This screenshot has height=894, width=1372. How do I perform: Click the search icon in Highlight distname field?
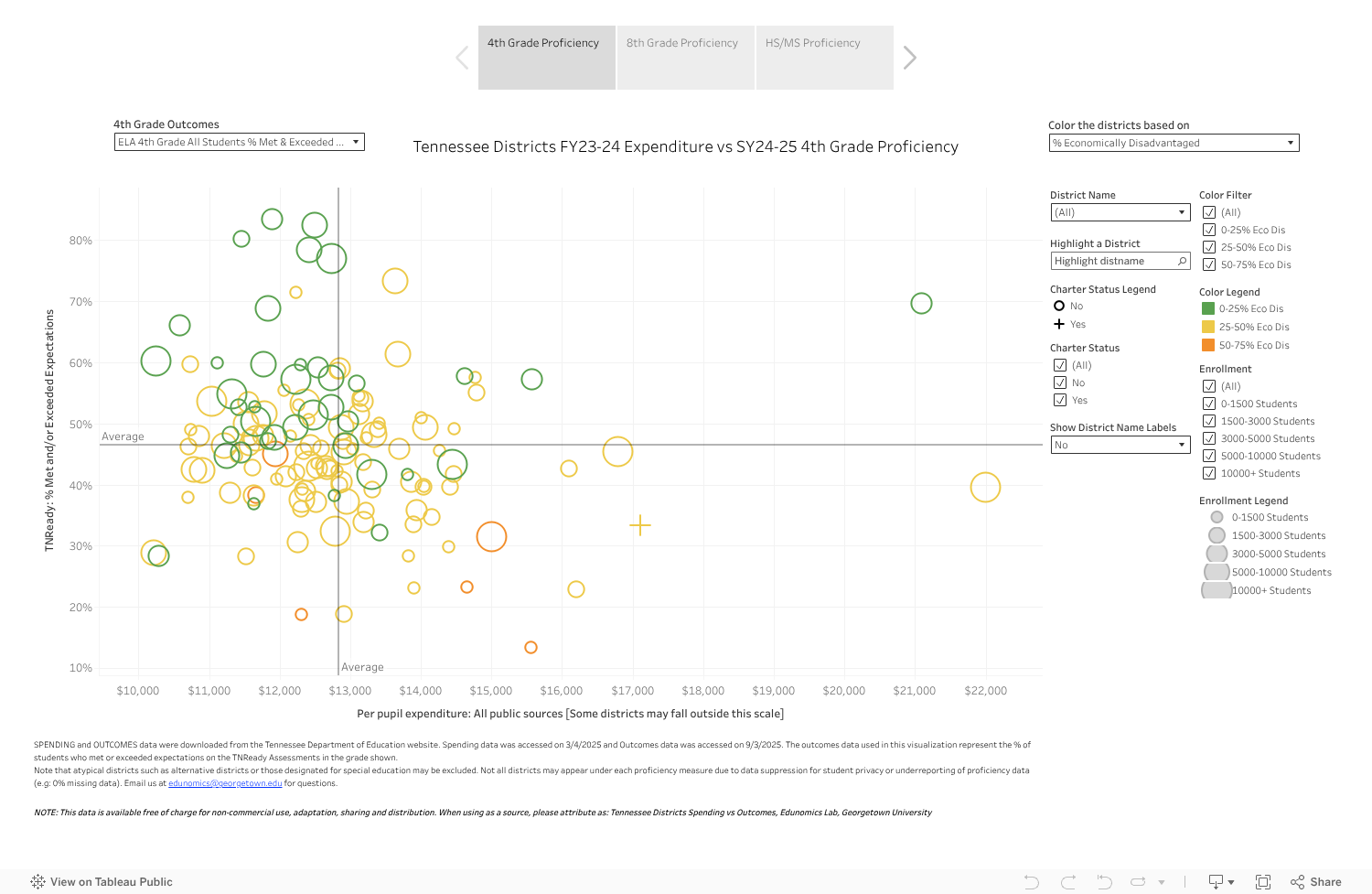1182,261
